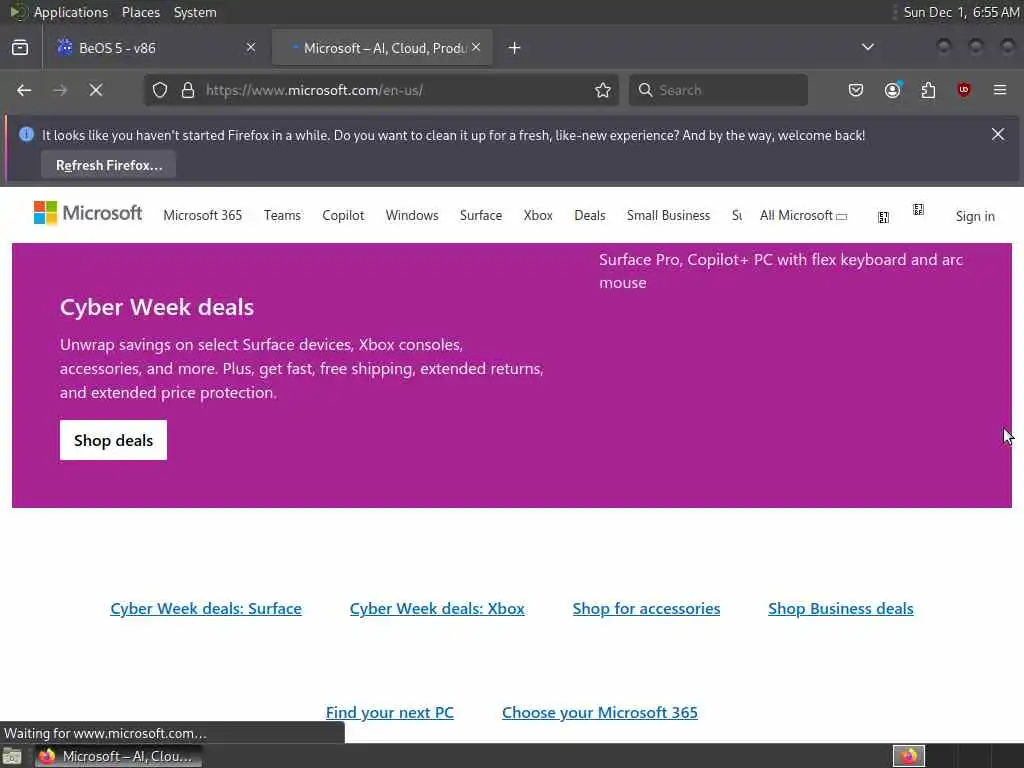Open the Firefox hamburger menu

pos(1000,90)
